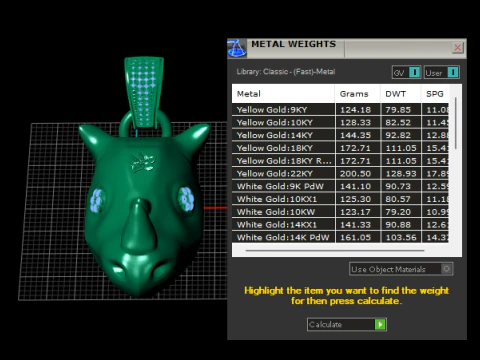Click the 82.52 DWT value
The height and width of the screenshot is (360, 480).
[x=398, y=122]
